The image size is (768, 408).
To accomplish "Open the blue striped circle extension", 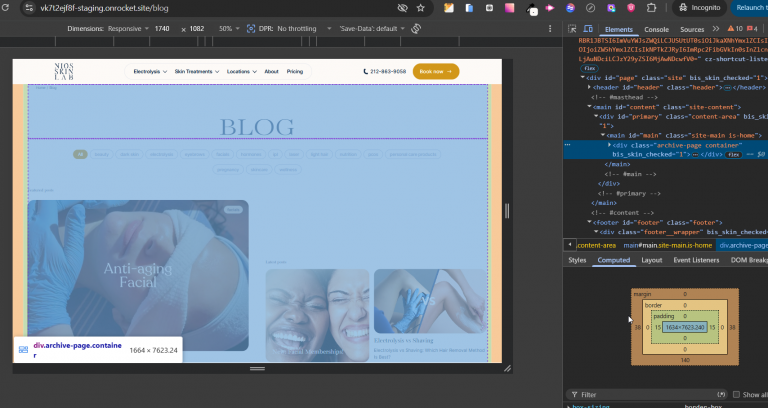I will click(570, 8).
